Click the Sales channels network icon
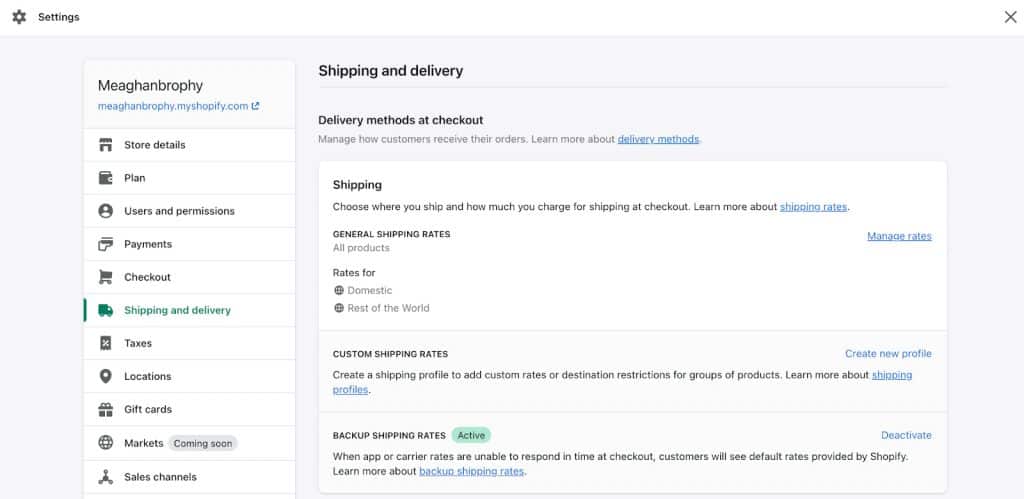 (x=105, y=477)
